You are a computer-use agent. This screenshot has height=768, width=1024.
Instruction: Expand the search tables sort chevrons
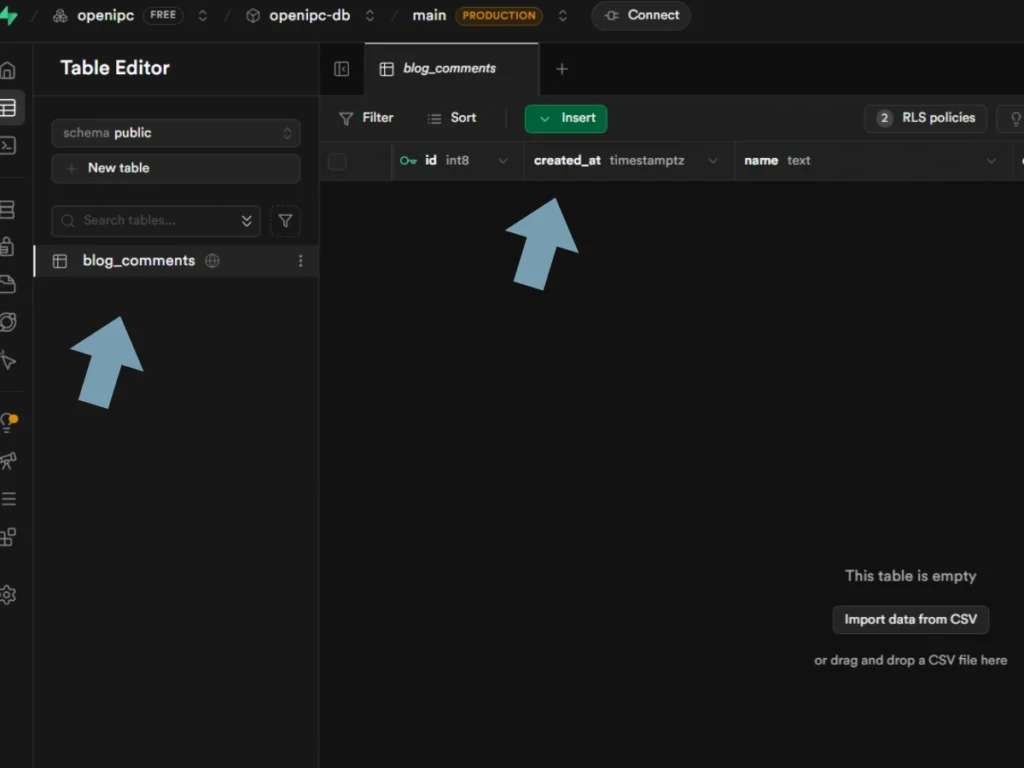click(246, 221)
